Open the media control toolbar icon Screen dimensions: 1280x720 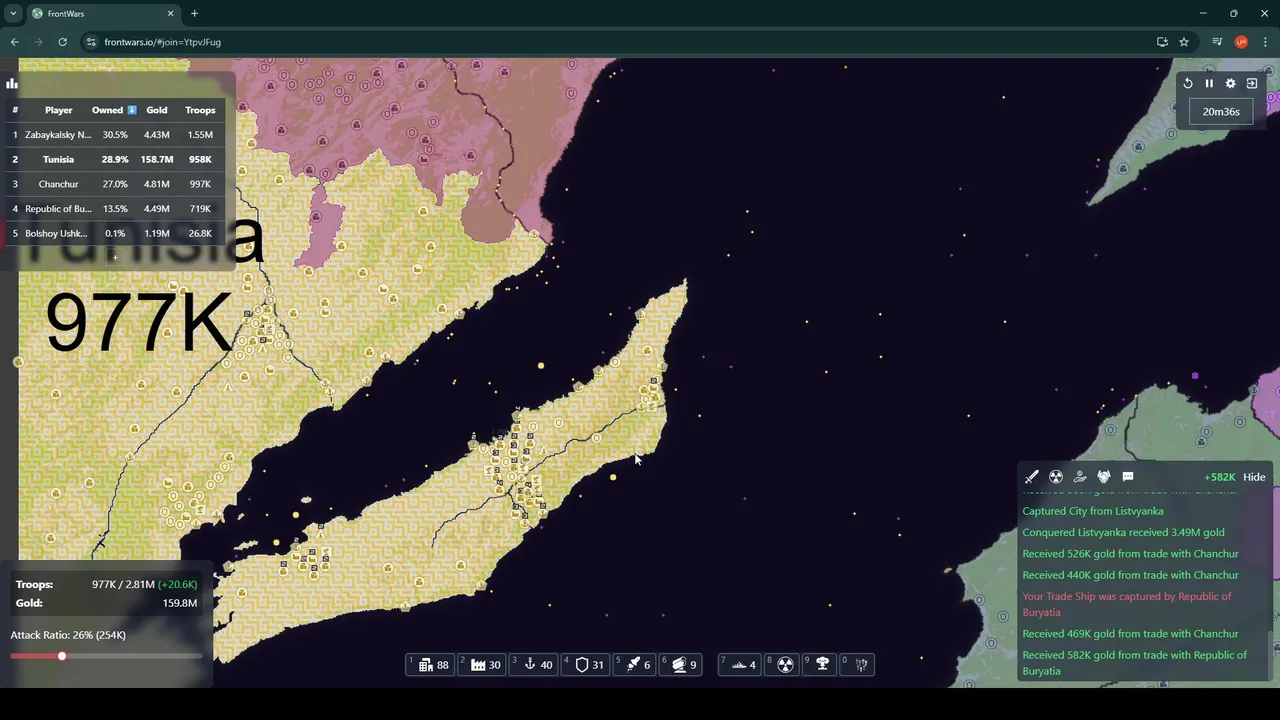1217,42
